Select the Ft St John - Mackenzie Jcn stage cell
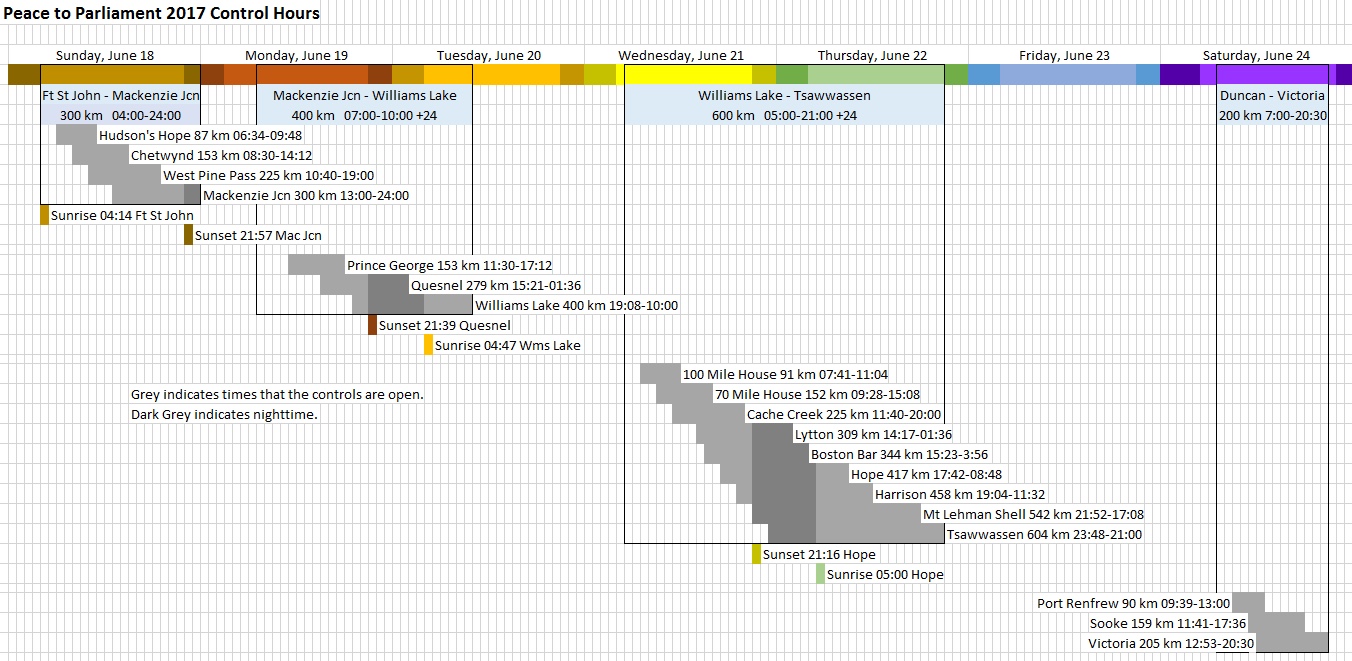Screen dimensions: 1352x661 coord(120,96)
